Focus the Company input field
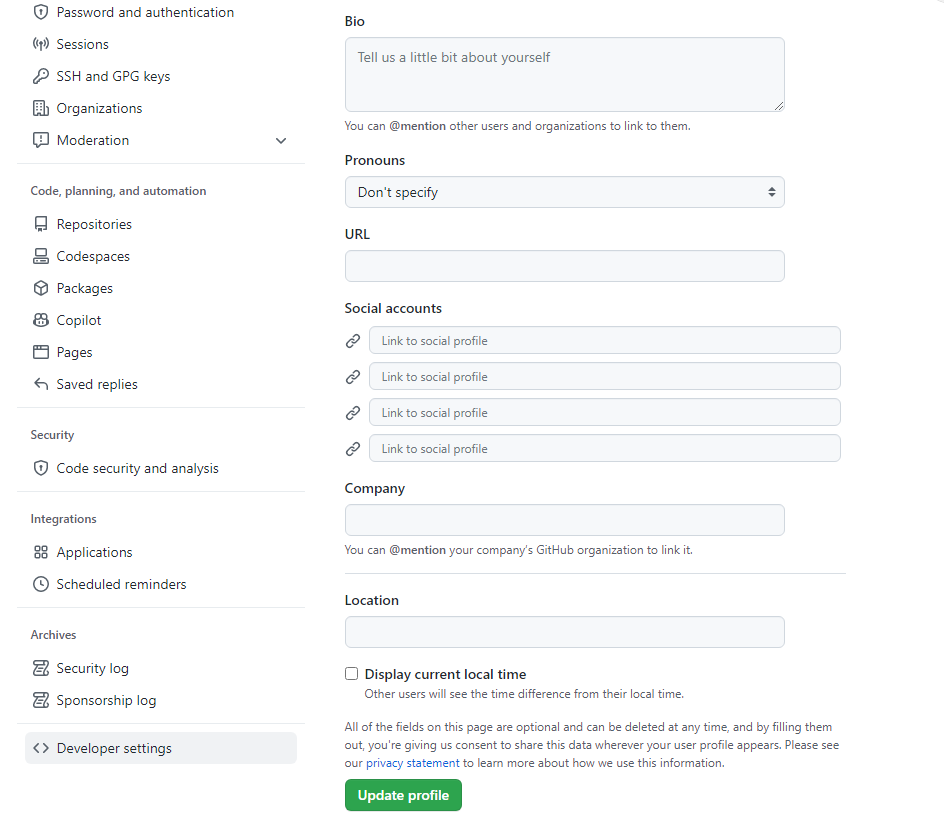This screenshot has height=818, width=944. point(564,520)
